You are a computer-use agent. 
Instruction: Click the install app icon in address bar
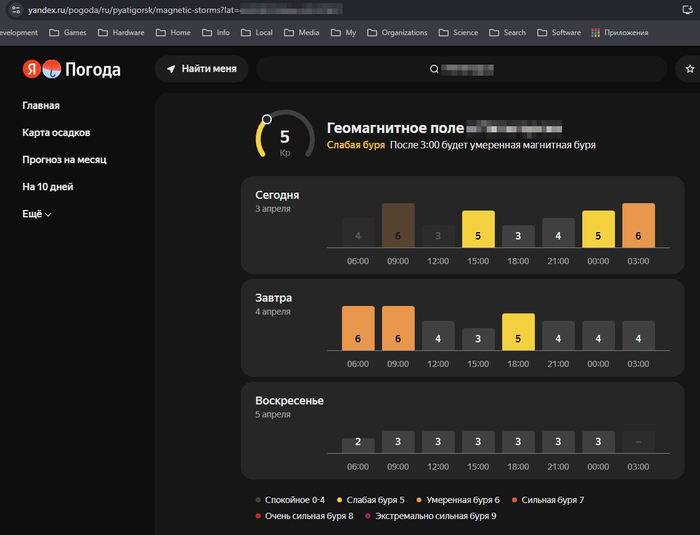(688, 9)
